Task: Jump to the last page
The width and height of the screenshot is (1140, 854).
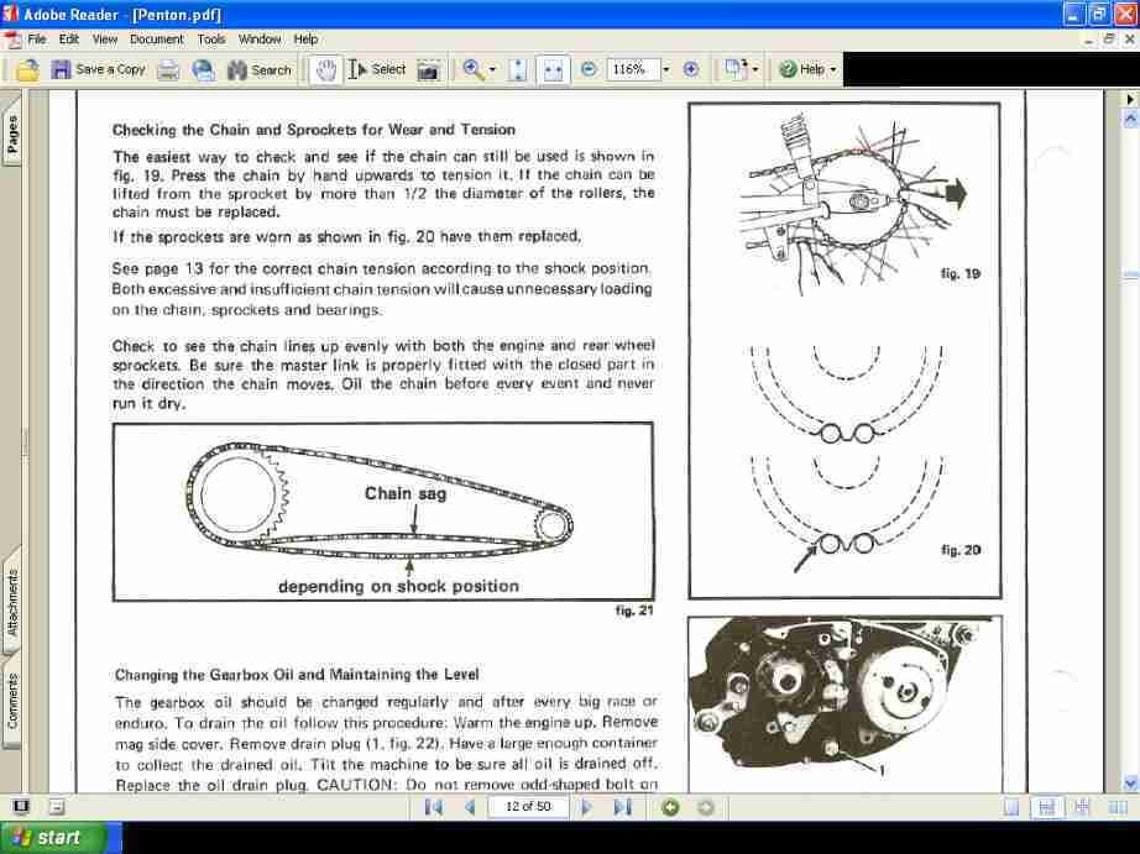Action: 621,806
